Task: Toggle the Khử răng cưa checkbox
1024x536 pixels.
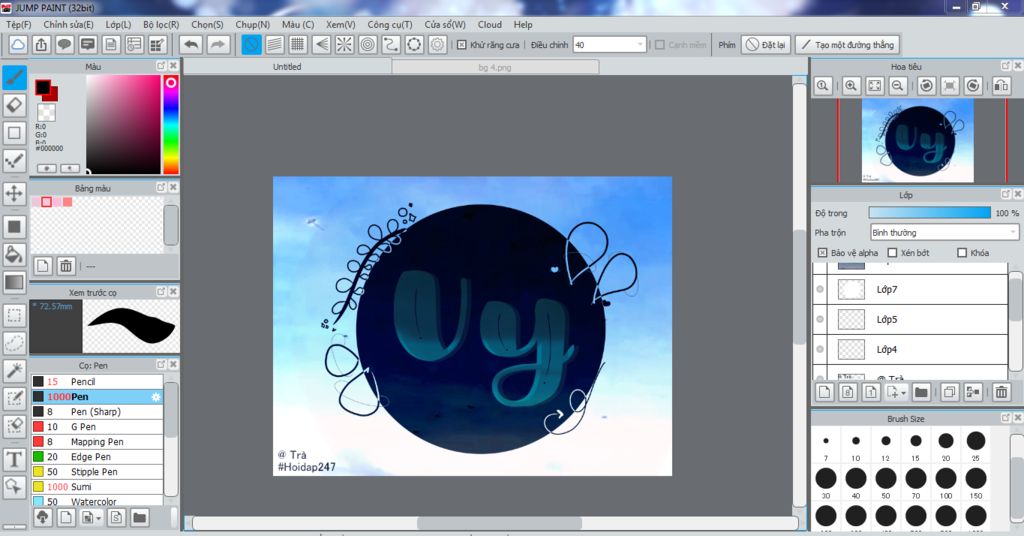Action: coord(462,45)
